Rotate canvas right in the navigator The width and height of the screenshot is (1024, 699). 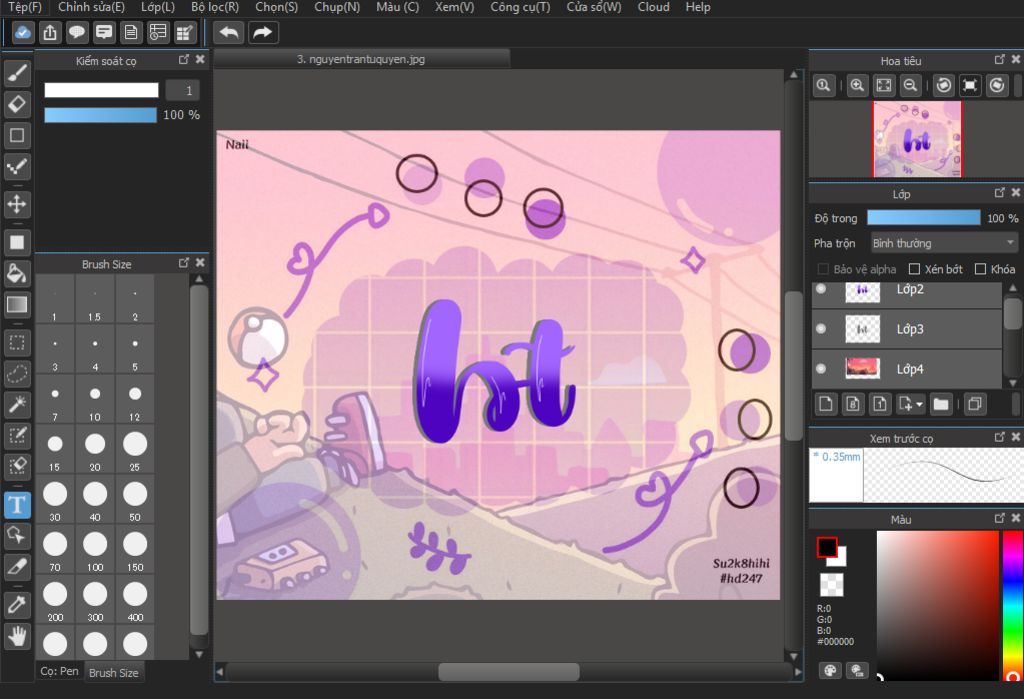tap(997, 85)
